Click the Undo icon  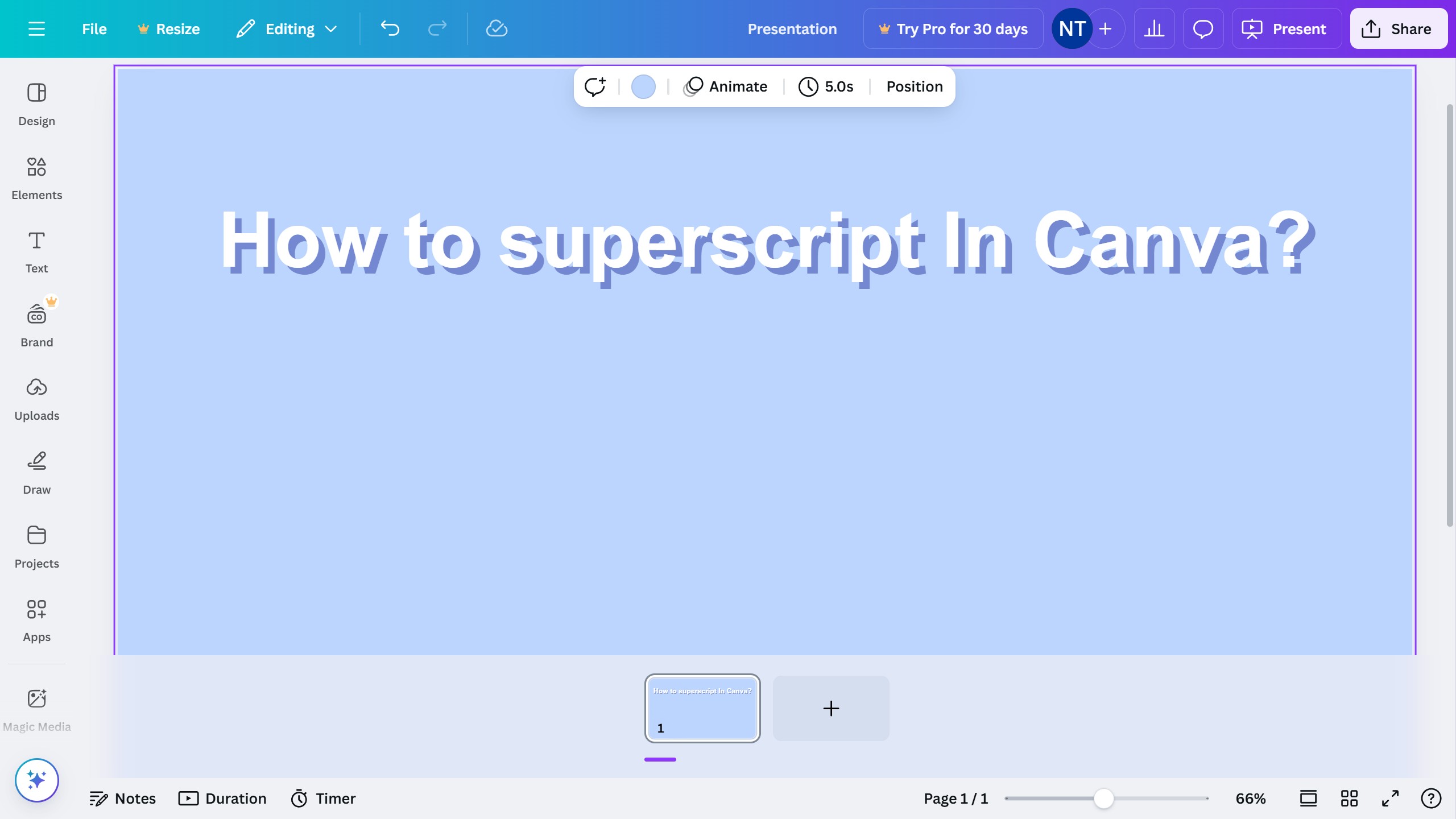tap(390, 28)
